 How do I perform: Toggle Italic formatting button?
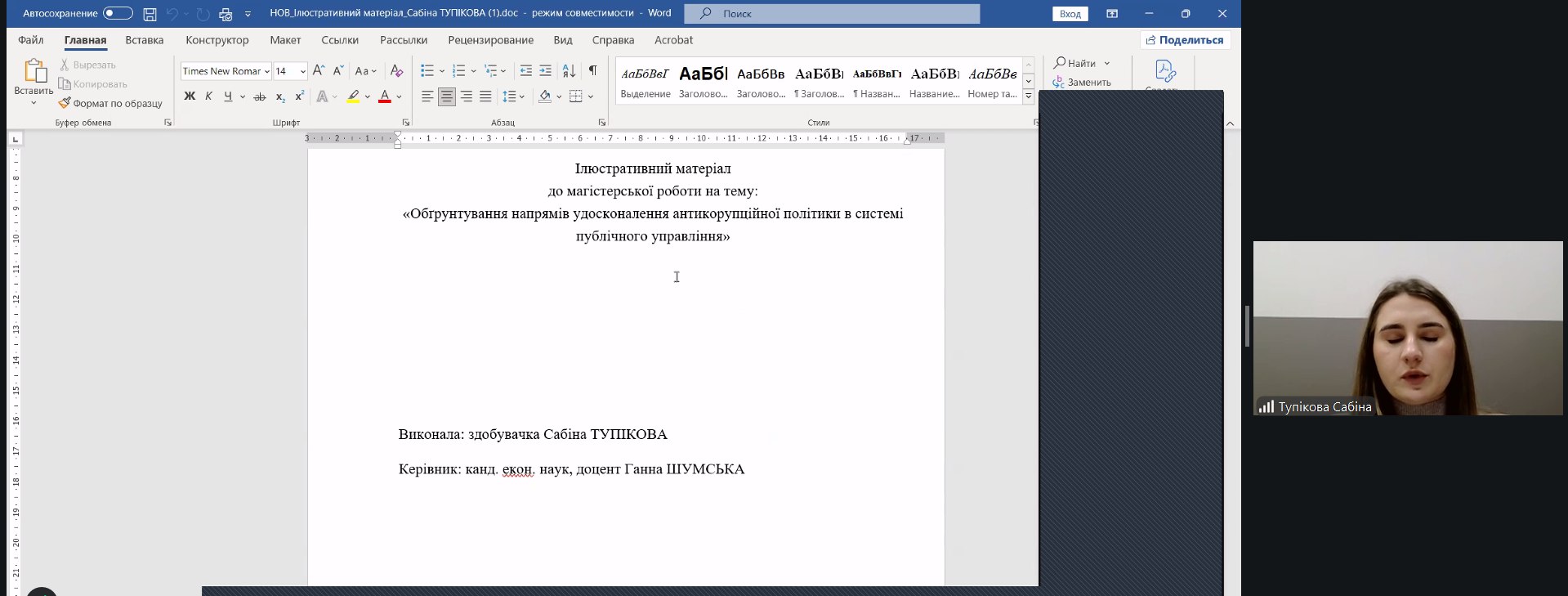click(x=208, y=96)
